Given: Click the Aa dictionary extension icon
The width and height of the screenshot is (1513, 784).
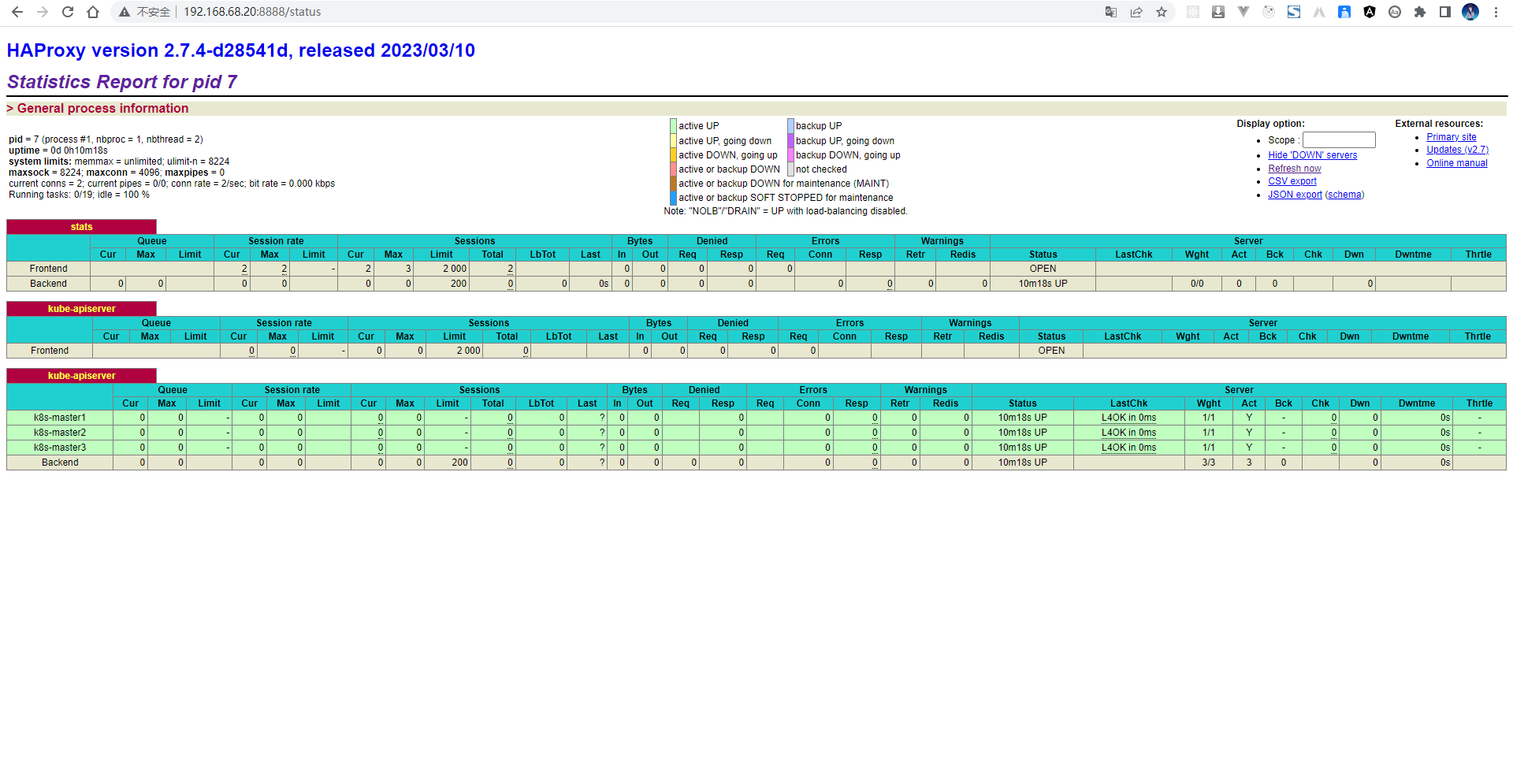Looking at the screenshot, I should [1395, 12].
